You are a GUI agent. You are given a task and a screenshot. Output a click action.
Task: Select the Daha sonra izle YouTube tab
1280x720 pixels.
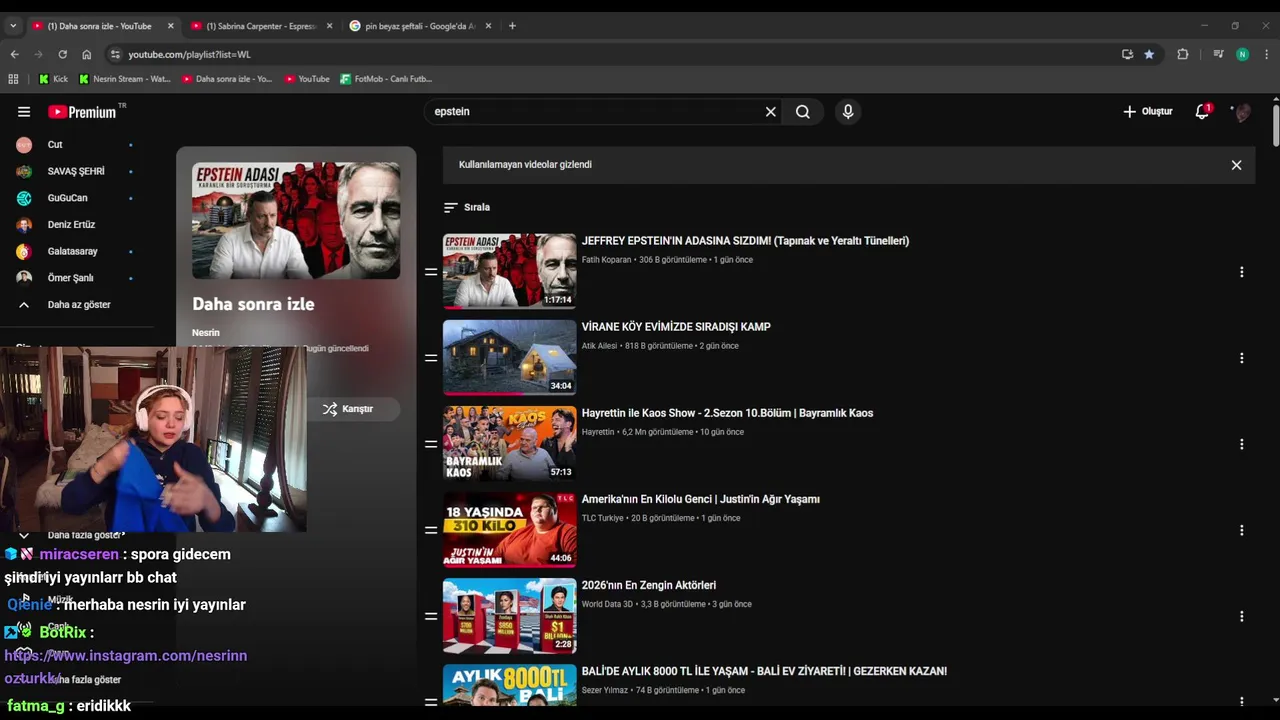click(x=100, y=26)
